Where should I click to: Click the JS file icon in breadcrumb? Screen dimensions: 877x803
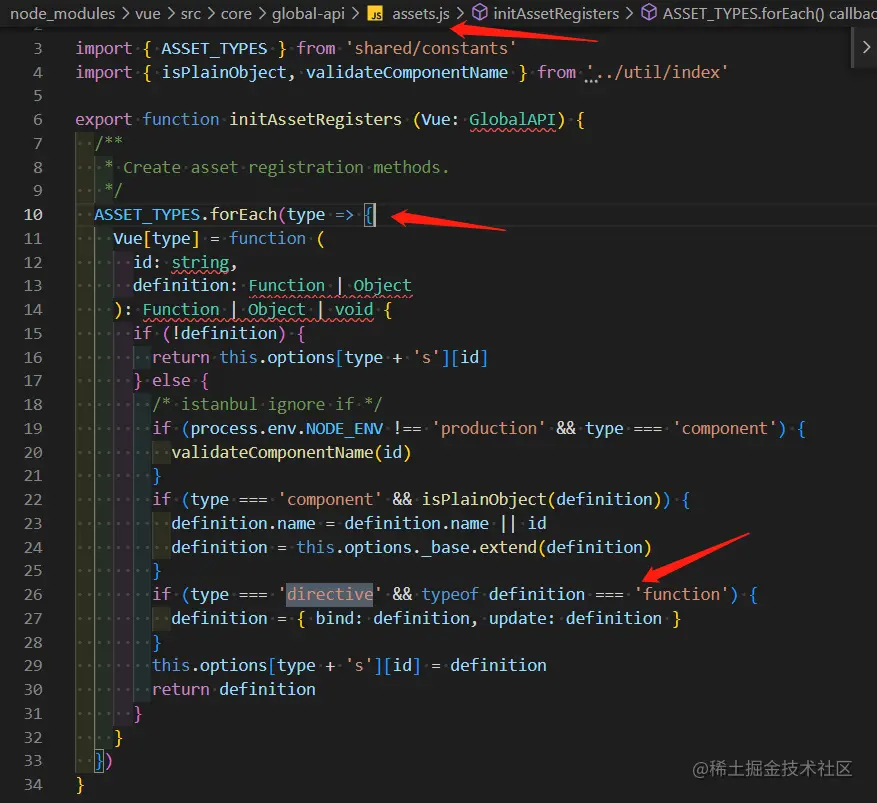[x=375, y=13]
